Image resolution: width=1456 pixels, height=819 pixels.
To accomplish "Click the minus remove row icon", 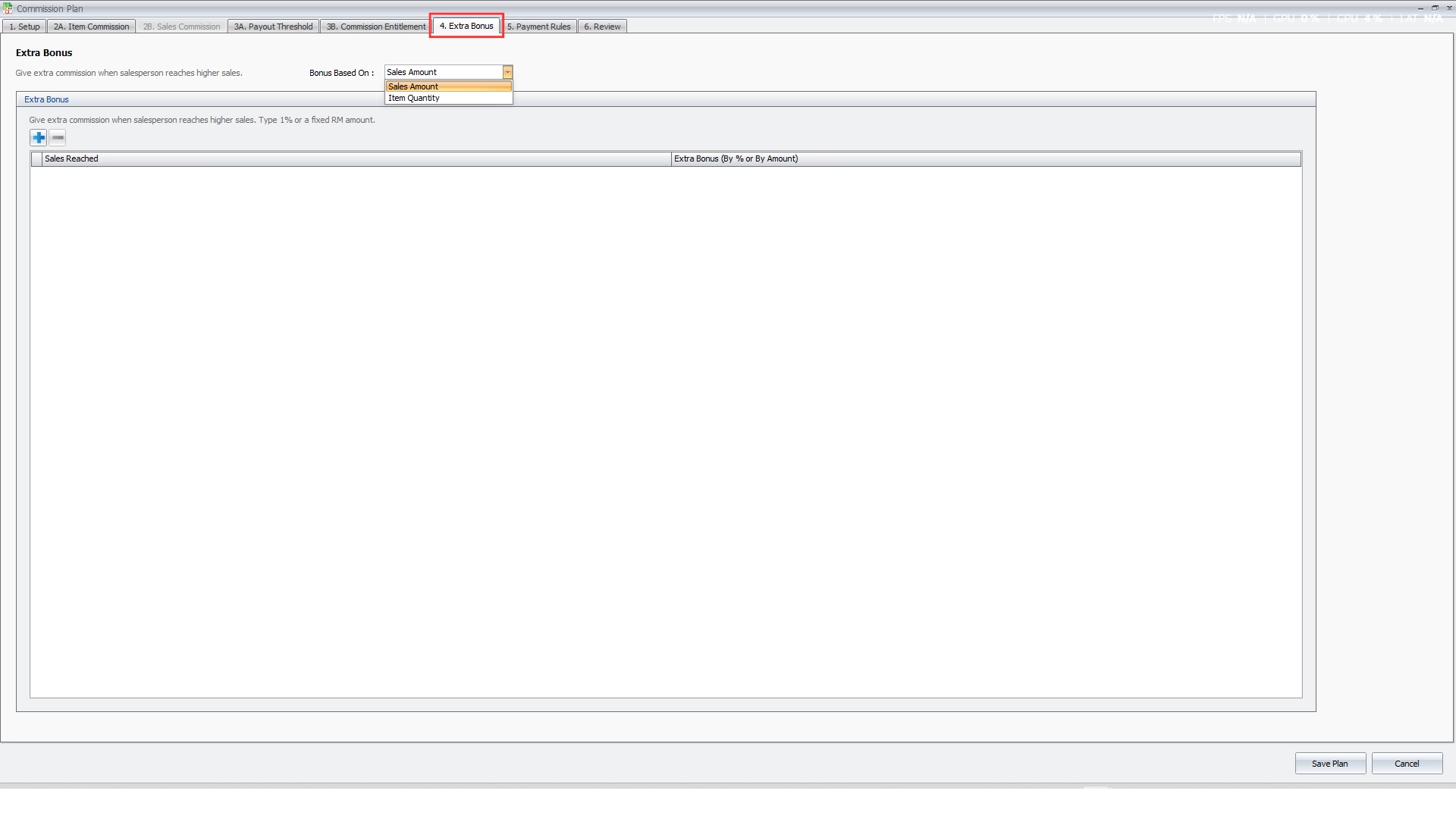I will (x=58, y=137).
